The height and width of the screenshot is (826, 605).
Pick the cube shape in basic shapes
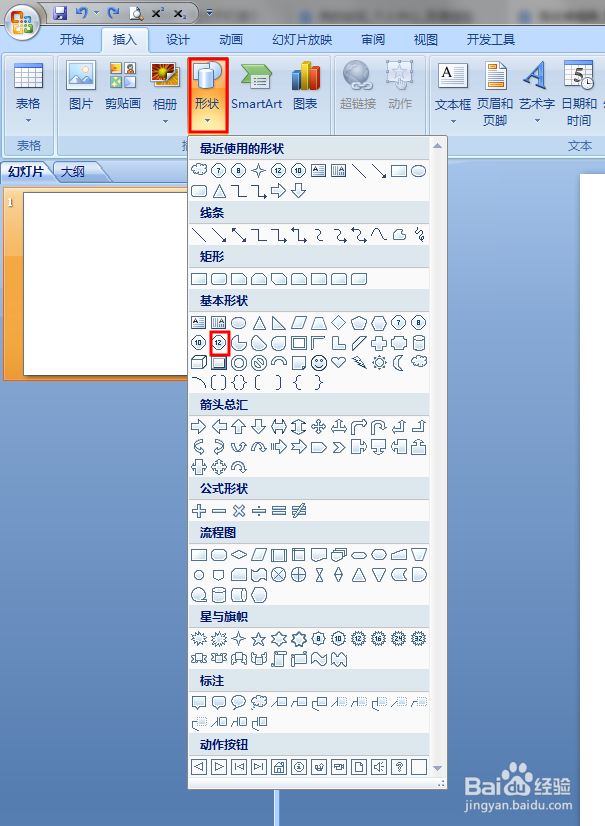click(x=199, y=362)
